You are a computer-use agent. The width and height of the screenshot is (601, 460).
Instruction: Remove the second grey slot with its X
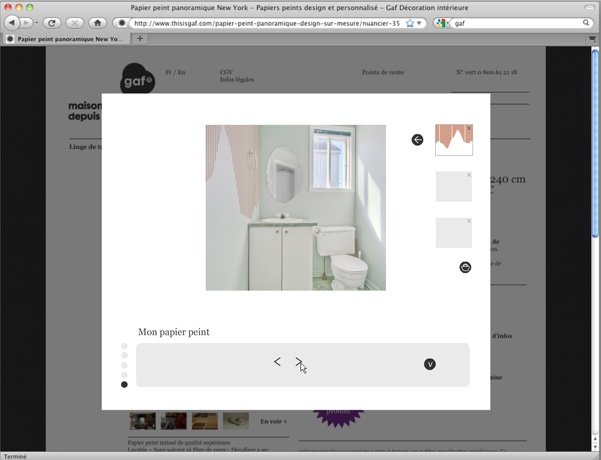pyautogui.click(x=469, y=175)
